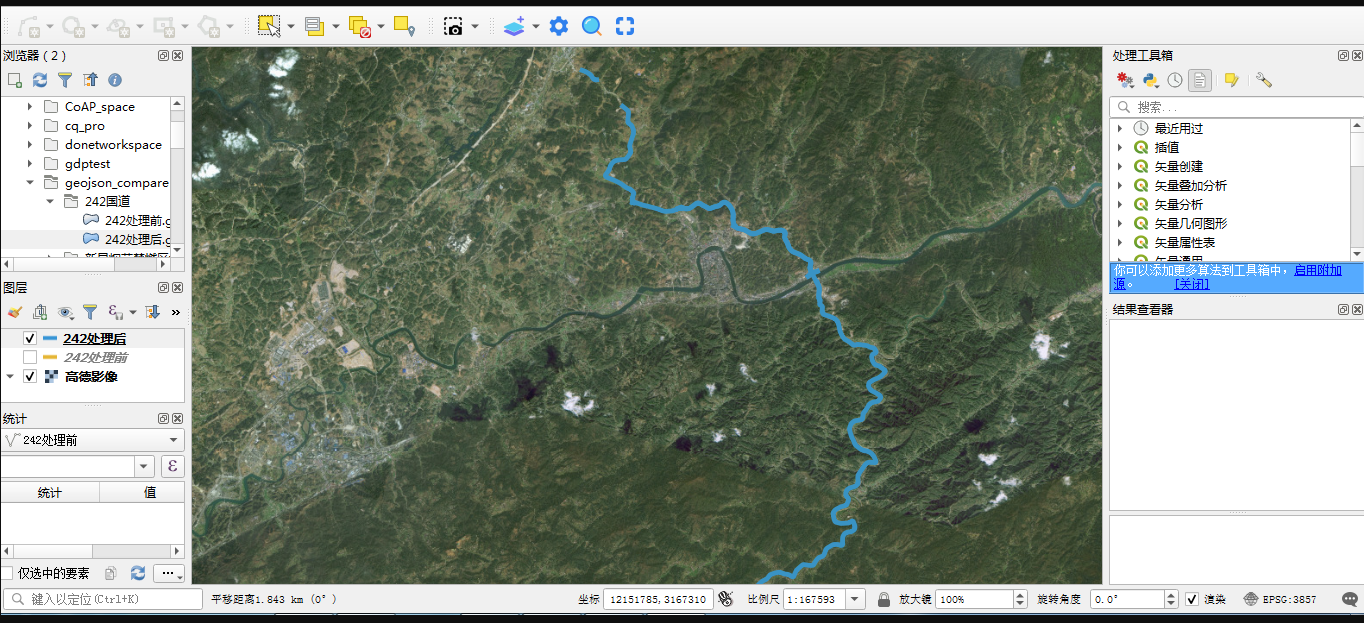Expand 矢量叠加分析 group
This screenshot has width=1364, height=623.
tap(1120, 185)
